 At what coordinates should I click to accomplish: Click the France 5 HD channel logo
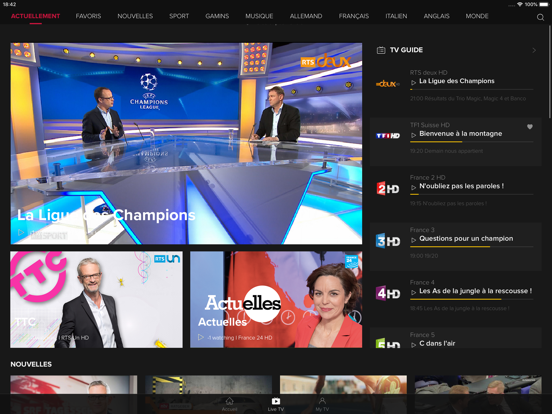click(388, 343)
